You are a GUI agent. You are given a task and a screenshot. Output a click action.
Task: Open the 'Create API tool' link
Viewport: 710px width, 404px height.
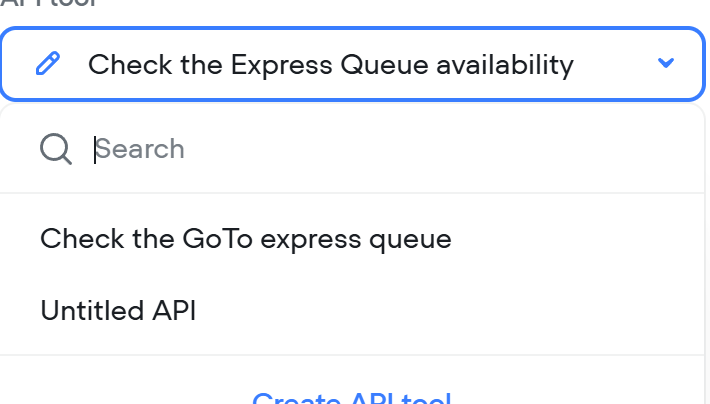tap(352, 398)
